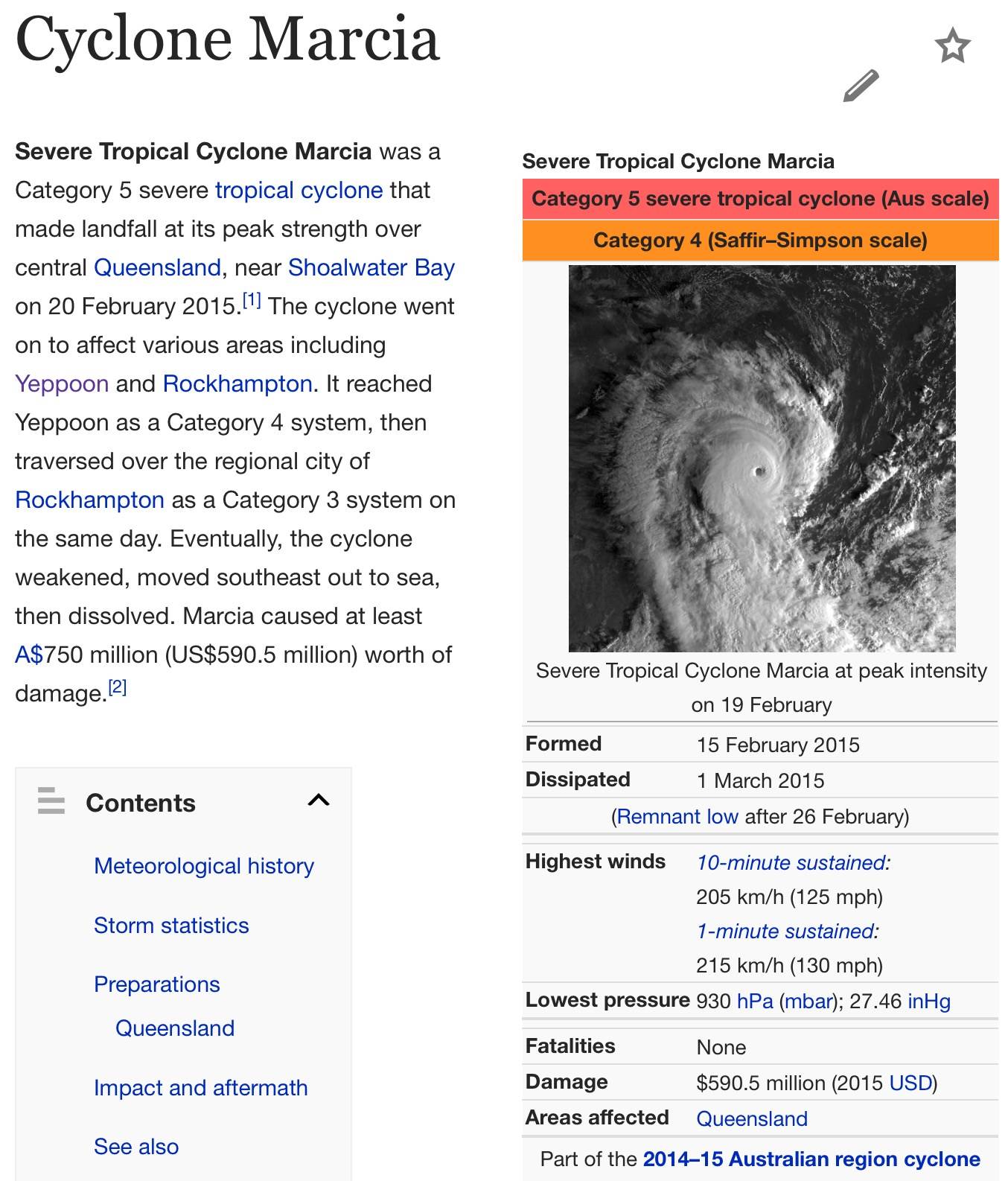Open See also in Contents
The height and width of the screenshot is (1181, 1008).
click(136, 1147)
